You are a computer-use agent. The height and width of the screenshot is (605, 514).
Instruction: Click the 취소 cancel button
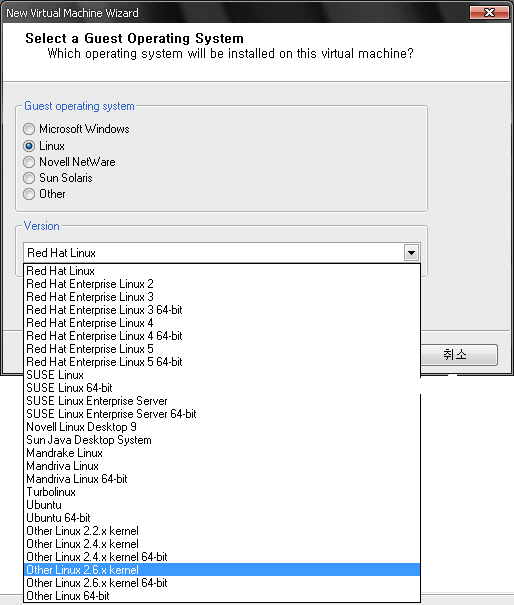tap(459, 355)
